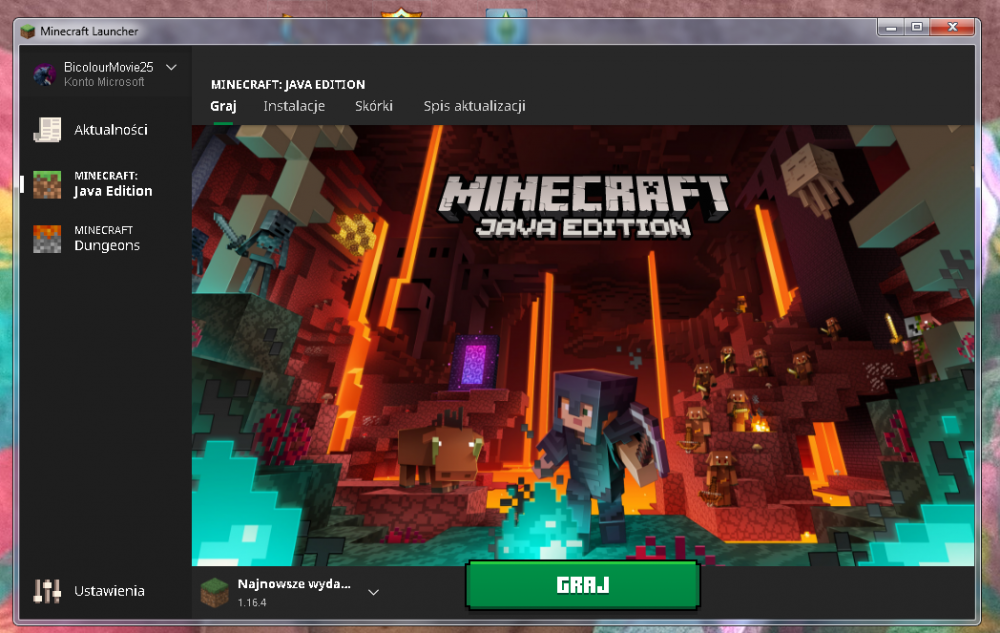Click the Minecraft Dungeons game icon
Image resolution: width=1000 pixels, height=633 pixels.
(x=47, y=238)
